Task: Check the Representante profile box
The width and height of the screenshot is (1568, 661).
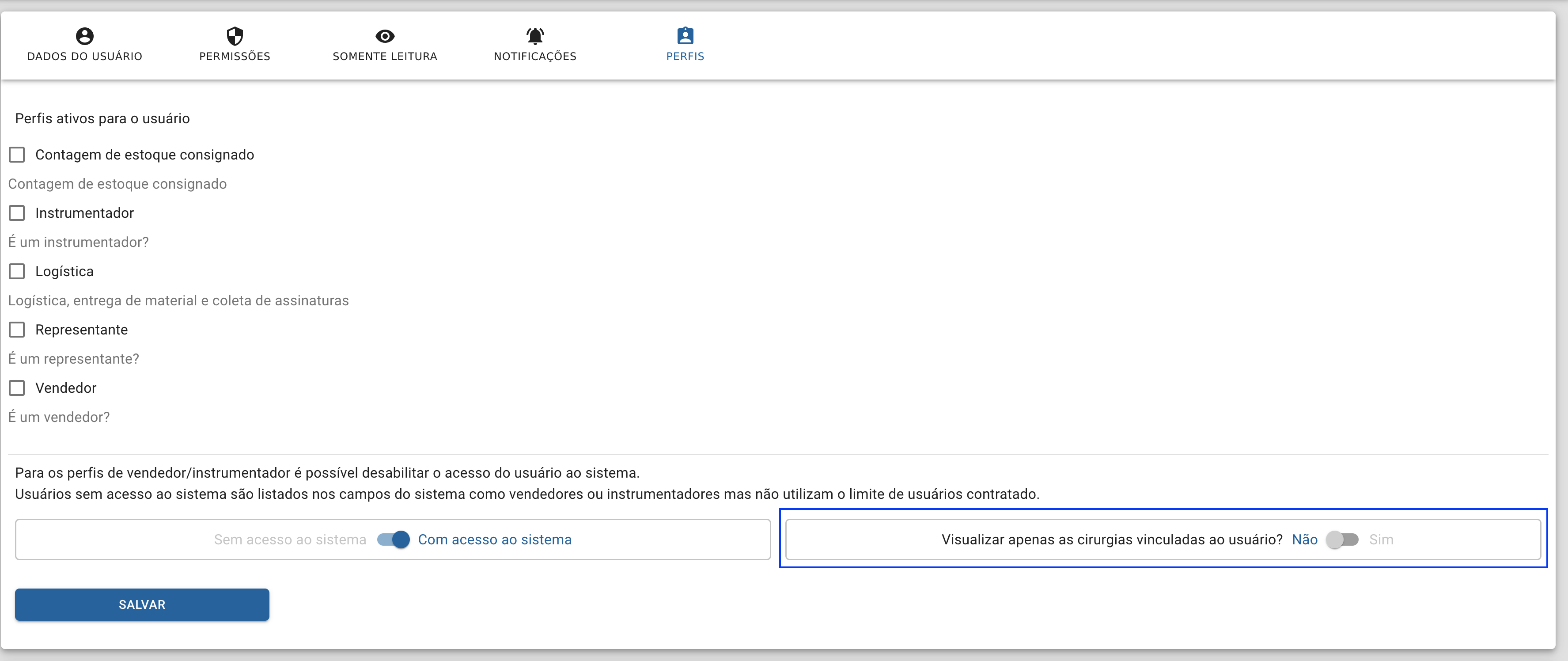Action: 17,330
